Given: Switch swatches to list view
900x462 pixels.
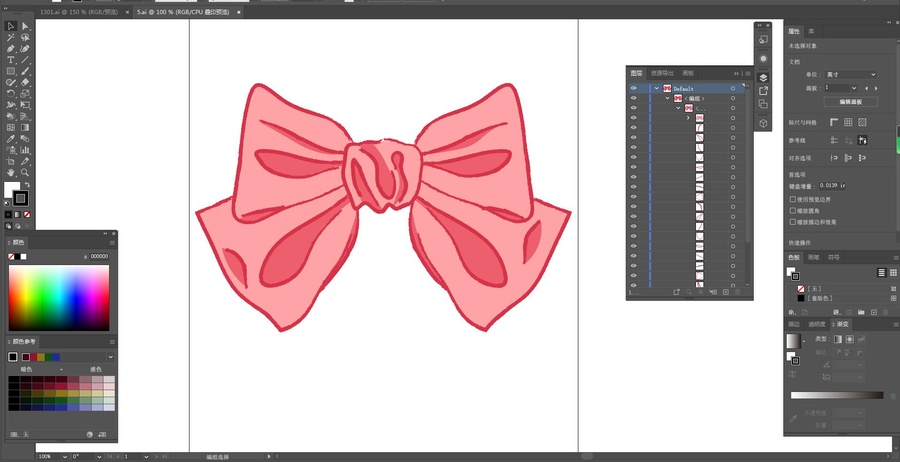Looking at the screenshot, I should click(882, 273).
